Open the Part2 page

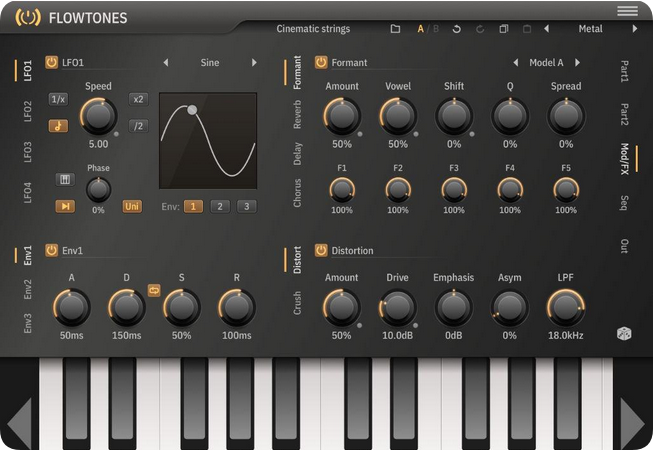point(624,114)
